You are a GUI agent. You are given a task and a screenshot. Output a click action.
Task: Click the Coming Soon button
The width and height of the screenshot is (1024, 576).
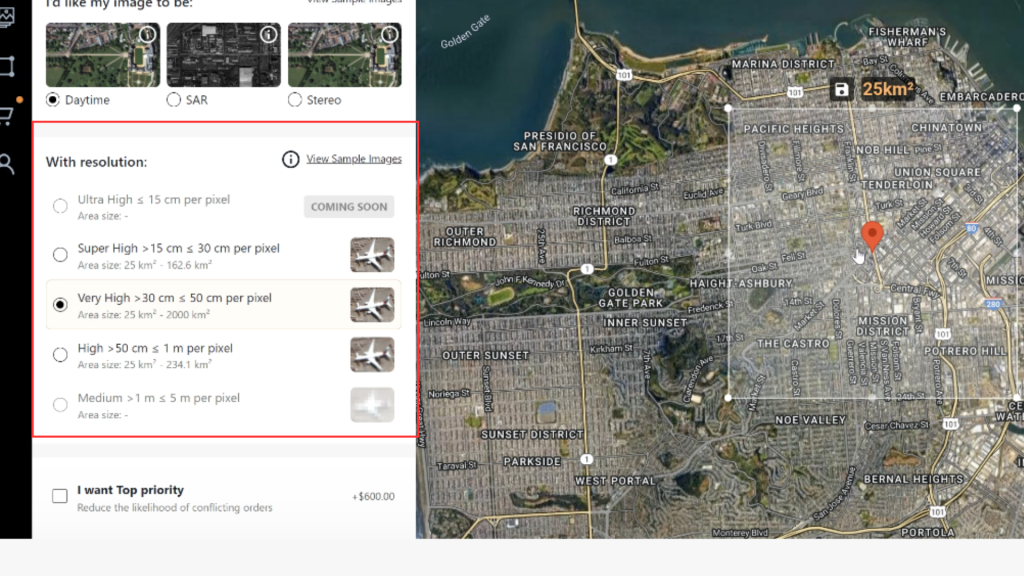coord(349,206)
